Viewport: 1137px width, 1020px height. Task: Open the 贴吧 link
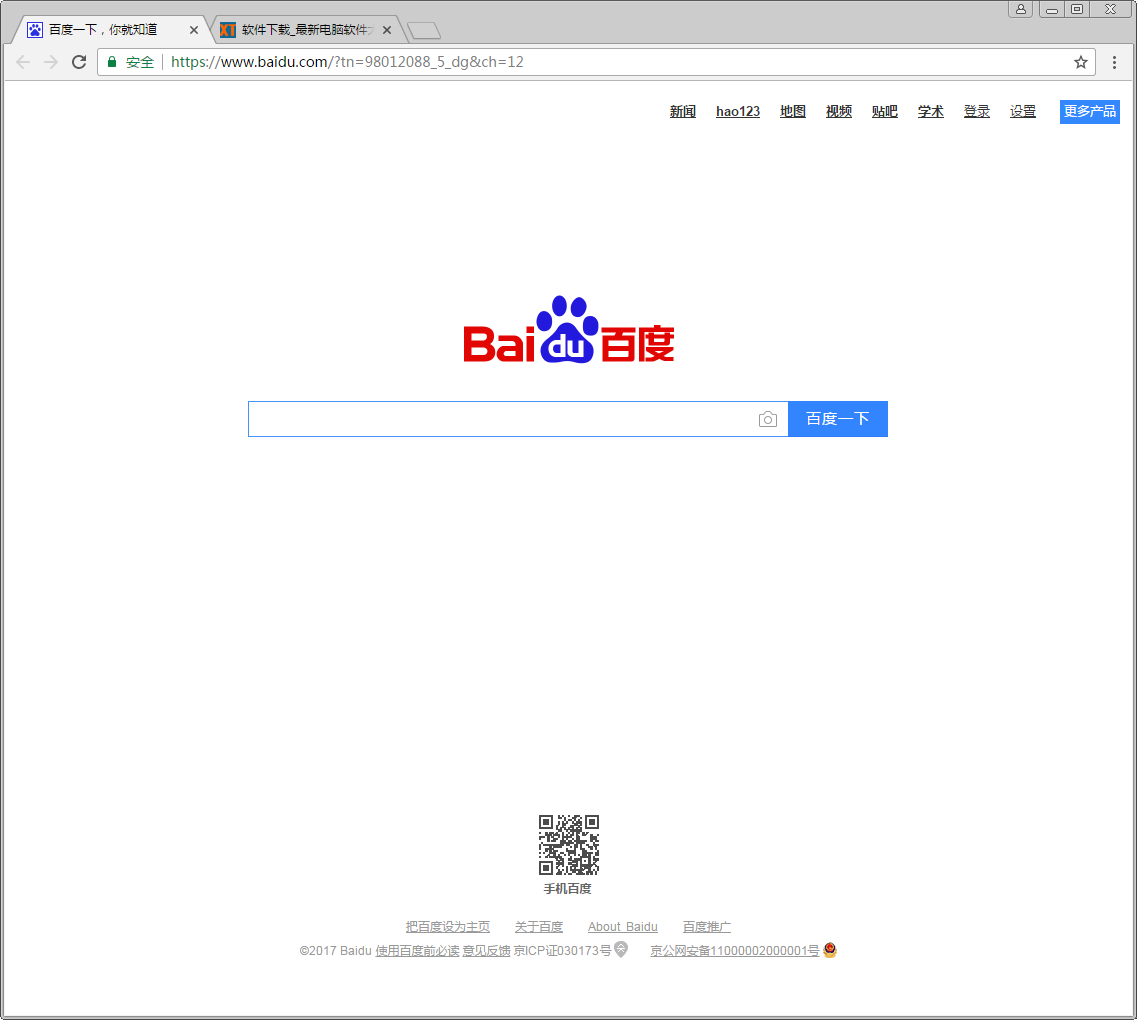[x=885, y=112]
